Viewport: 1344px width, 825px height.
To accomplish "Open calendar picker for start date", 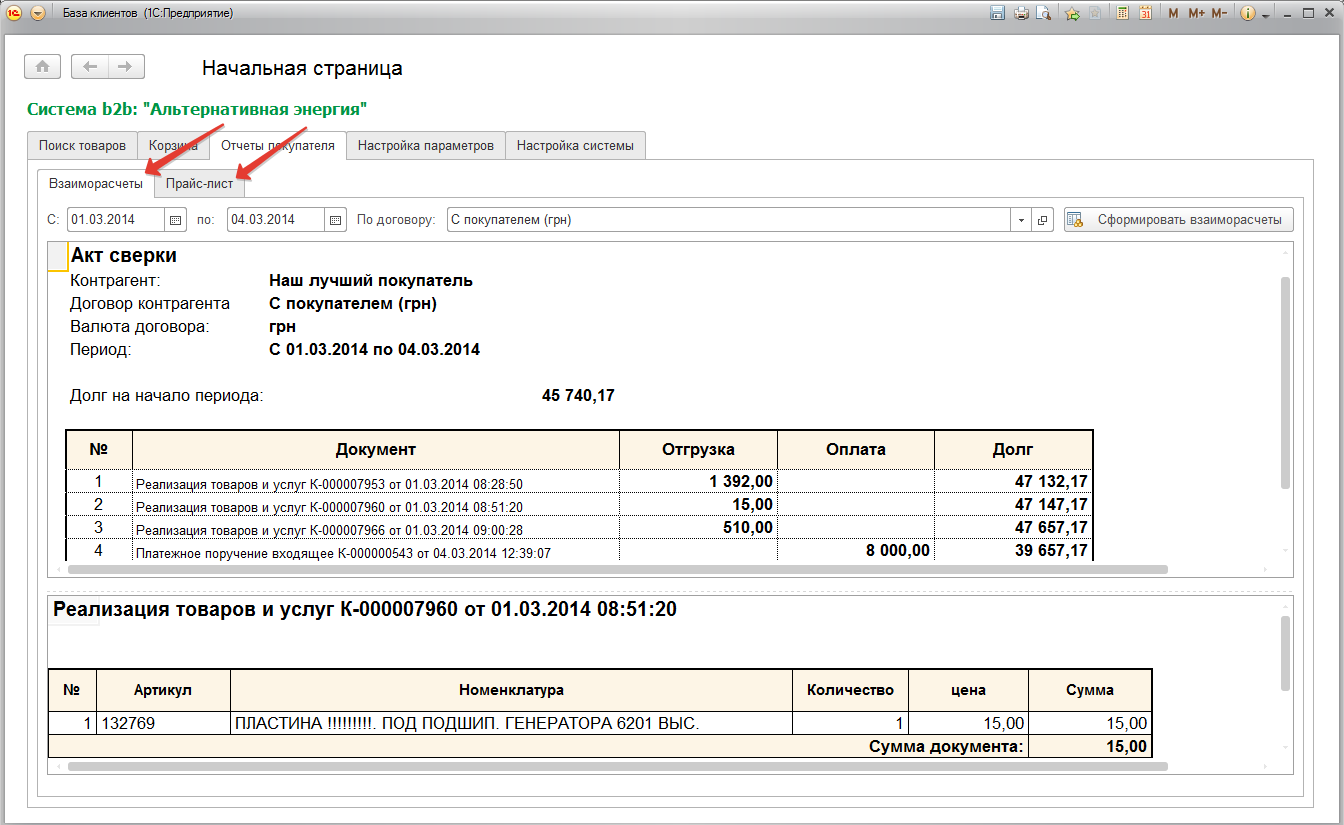I will point(175,220).
